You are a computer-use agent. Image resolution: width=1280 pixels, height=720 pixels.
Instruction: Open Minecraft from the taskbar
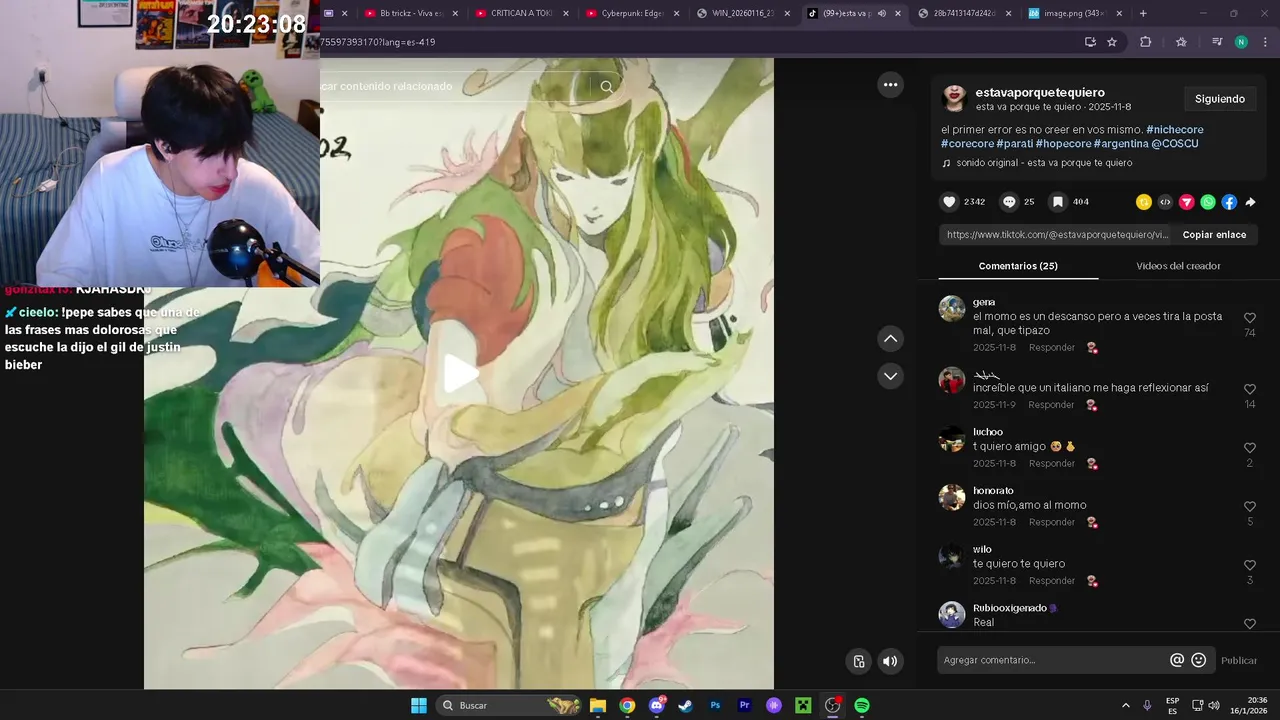(802, 705)
